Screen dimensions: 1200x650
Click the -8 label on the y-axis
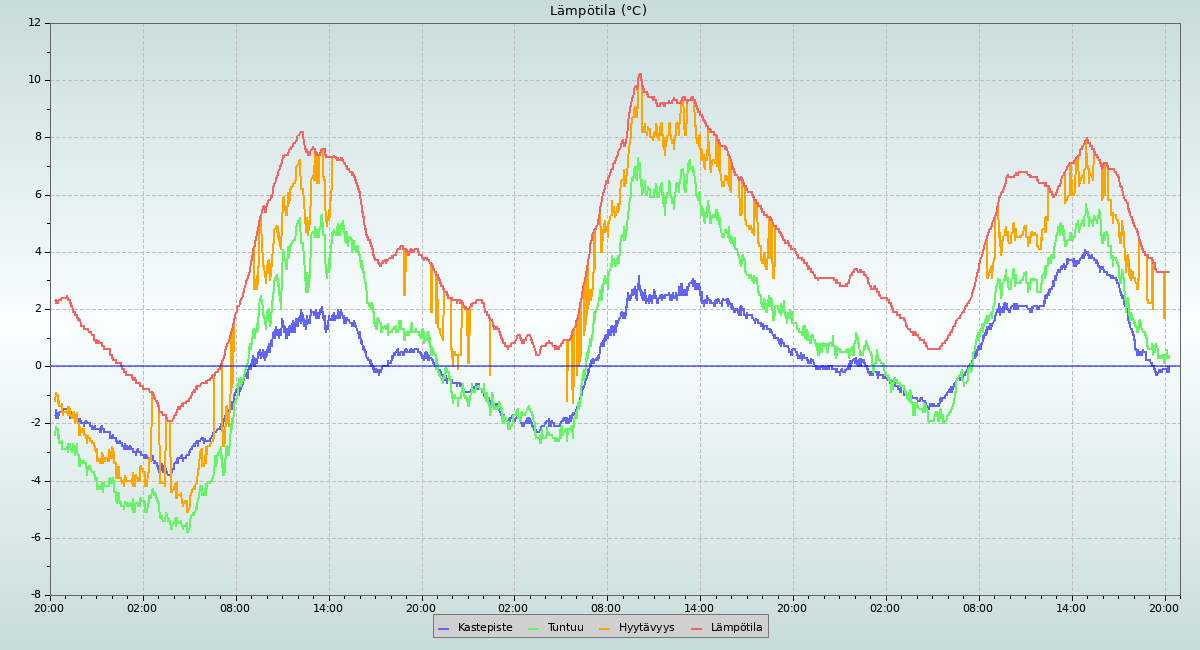(35, 595)
